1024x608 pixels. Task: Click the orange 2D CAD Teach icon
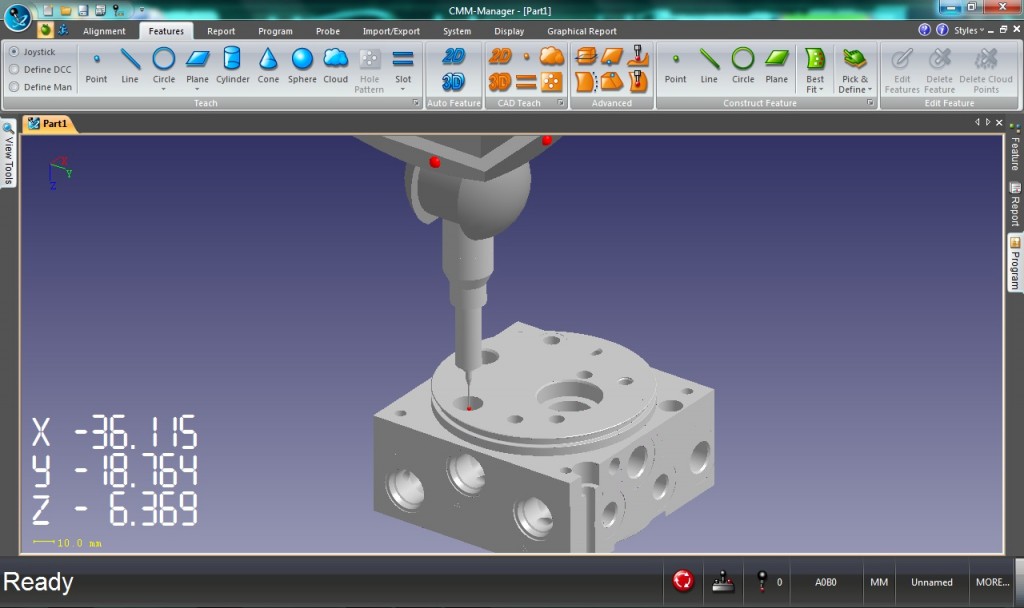[500, 56]
